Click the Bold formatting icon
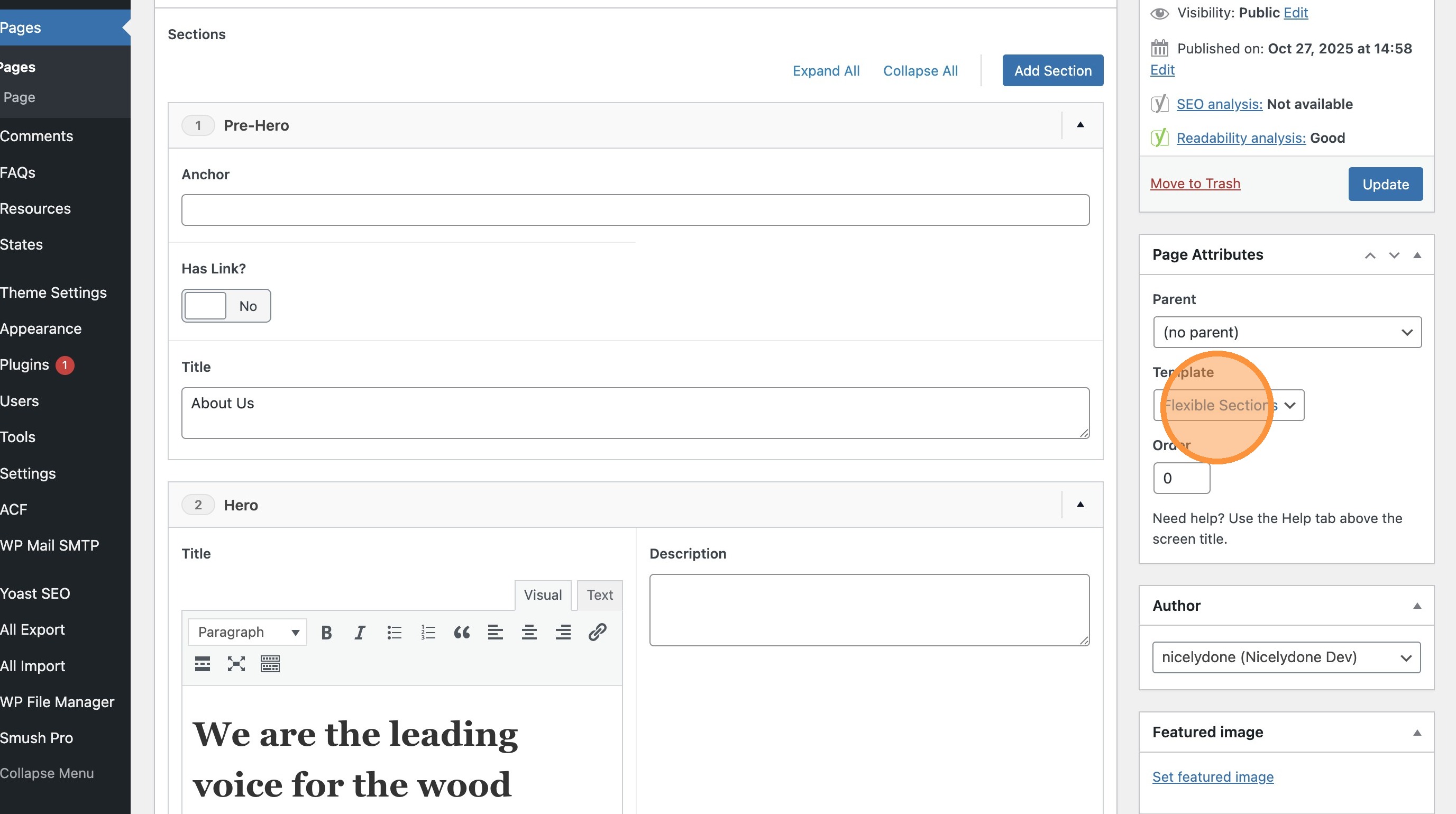 point(326,632)
